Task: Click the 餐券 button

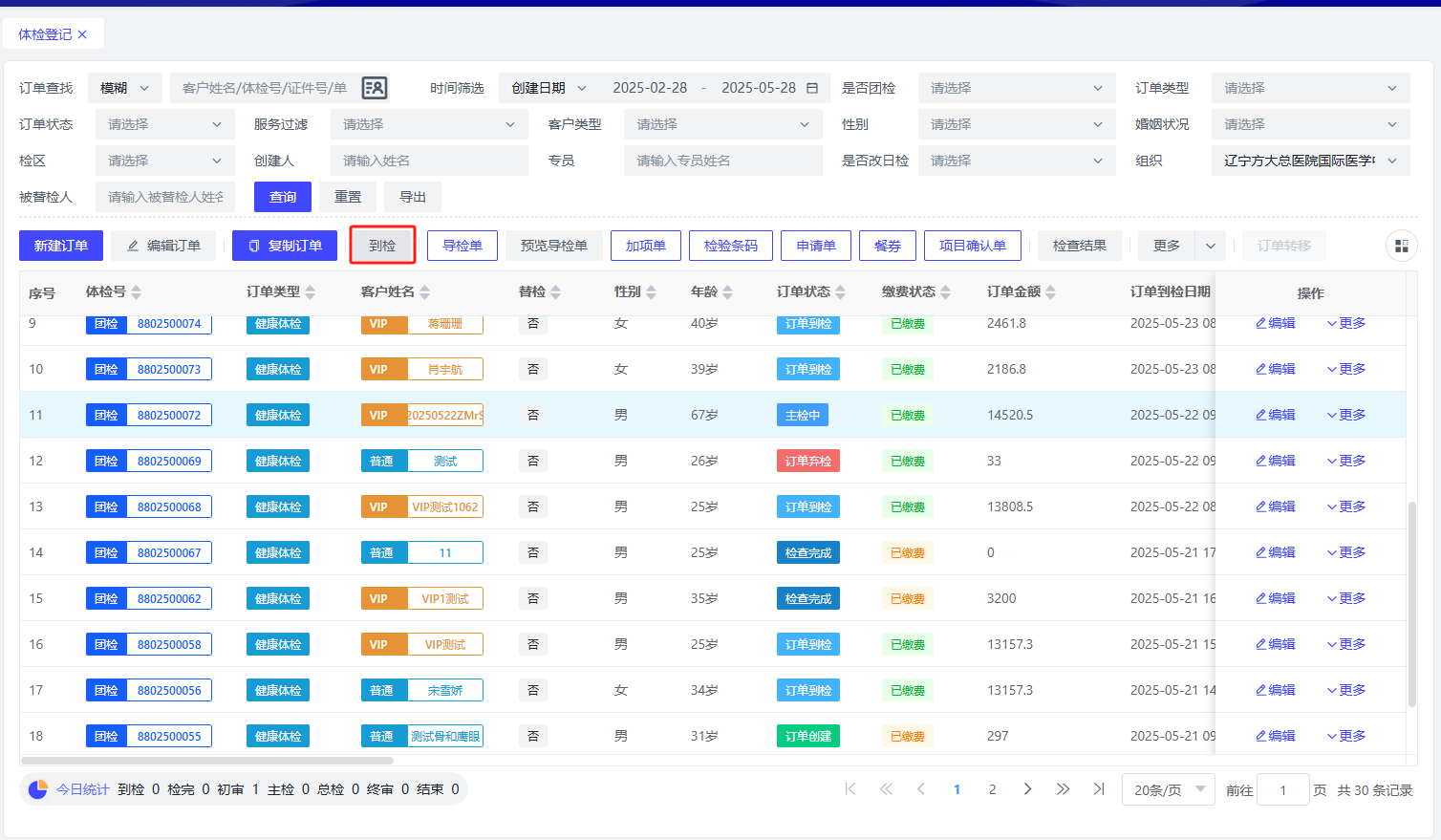Action: (x=888, y=246)
